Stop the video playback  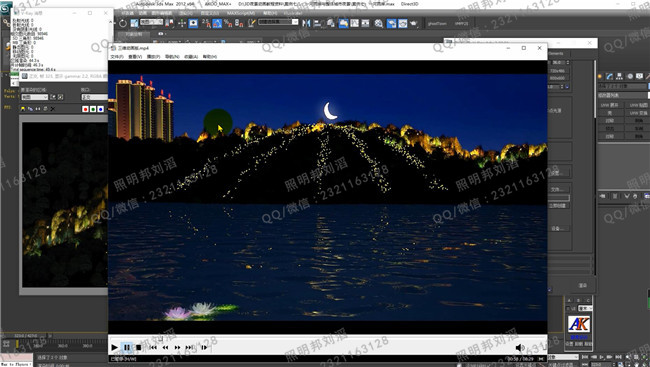pyautogui.click(x=139, y=348)
